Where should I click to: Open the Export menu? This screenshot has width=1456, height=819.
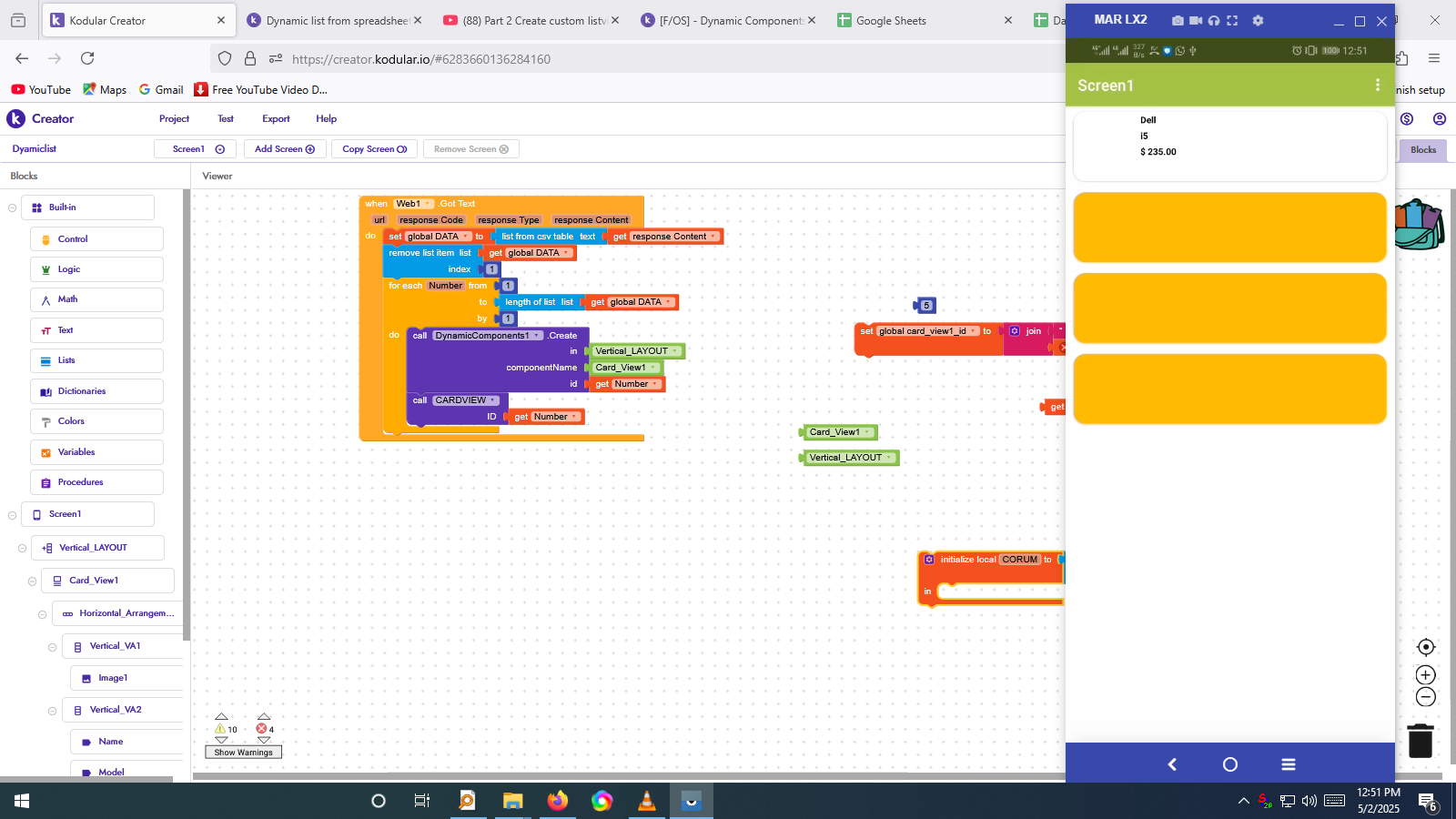pyautogui.click(x=276, y=119)
